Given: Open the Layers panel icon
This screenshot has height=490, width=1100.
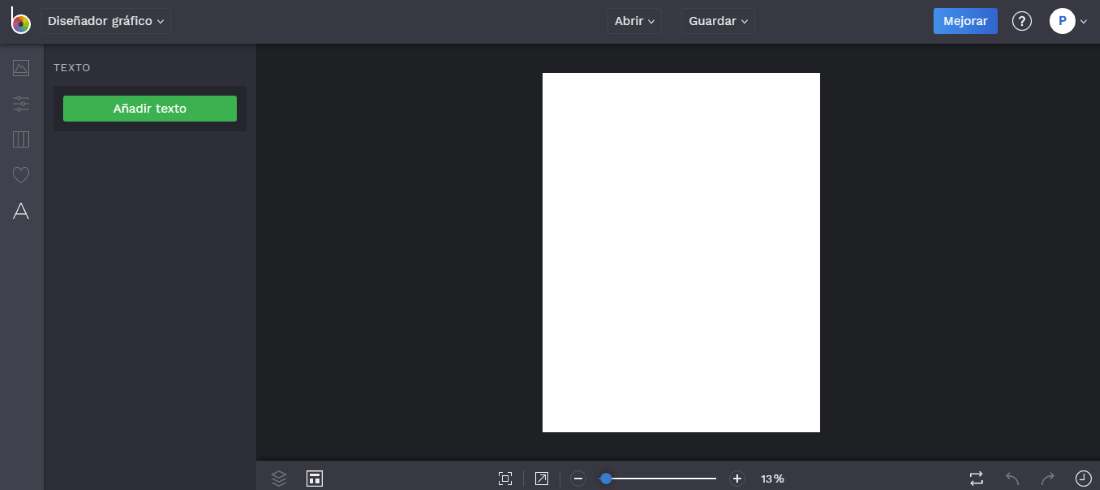Looking at the screenshot, I should [279, 478].
